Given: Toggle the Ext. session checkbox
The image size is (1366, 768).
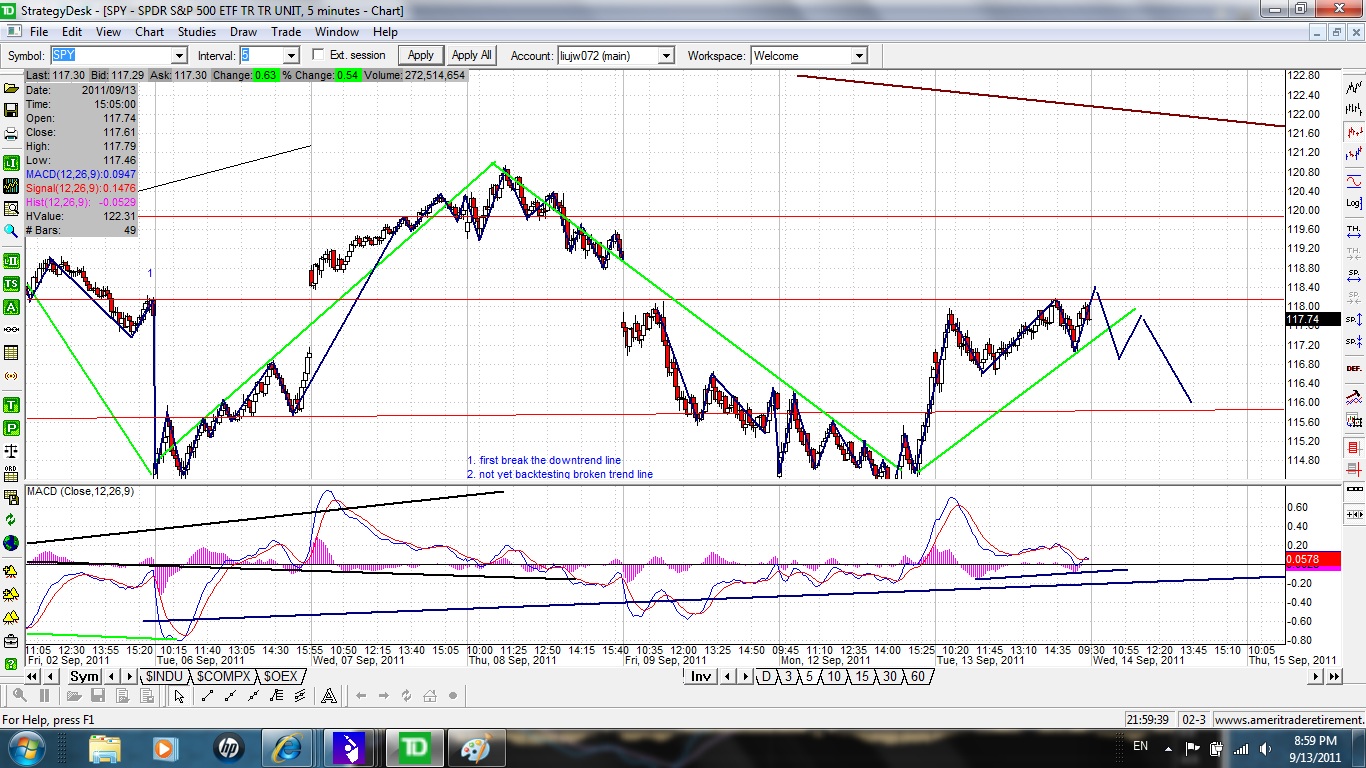Looking at the screenshot, I should (x=319, y=55).
